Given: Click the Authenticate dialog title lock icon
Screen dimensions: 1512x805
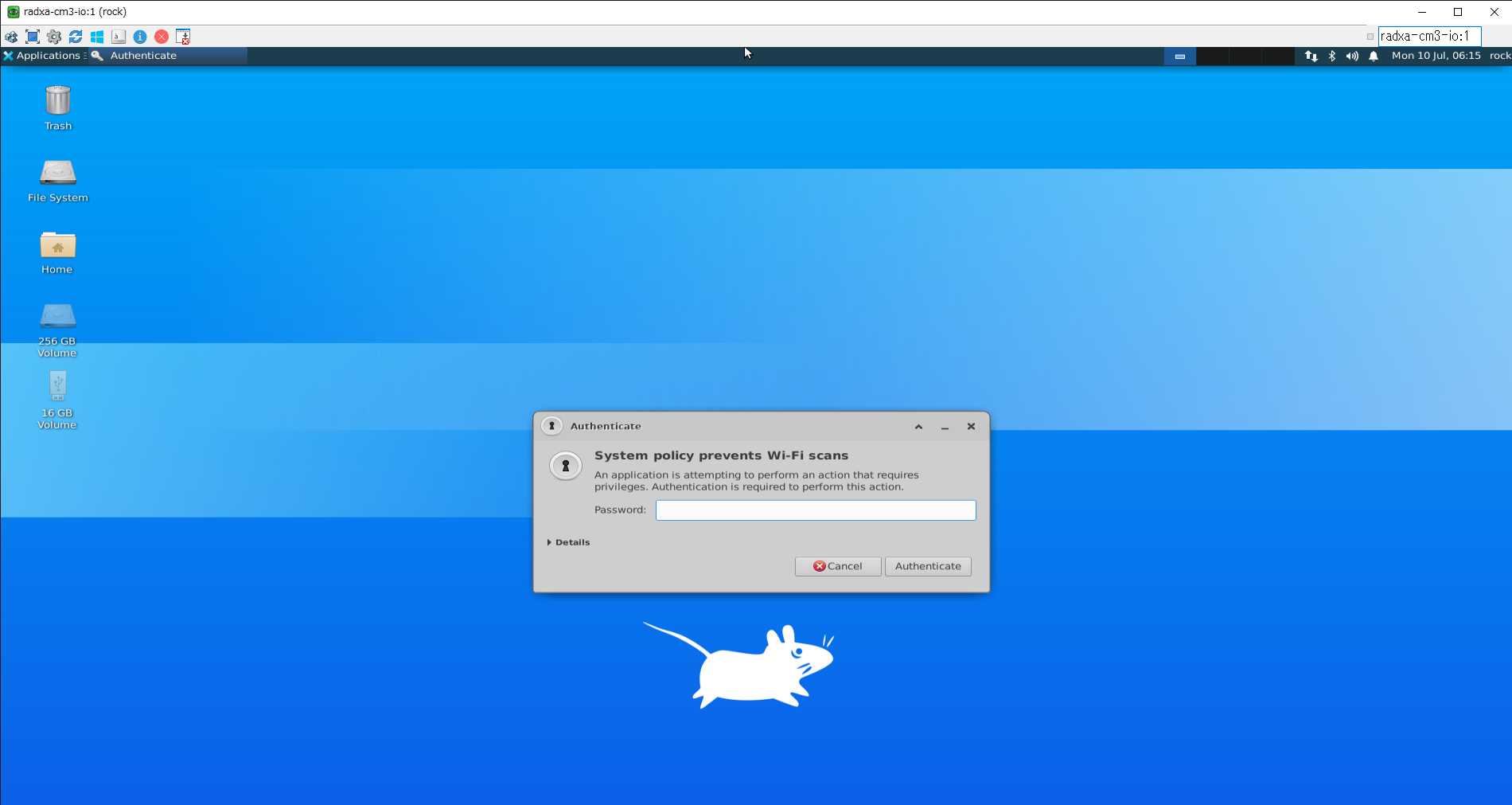Looking at the screenshot, I should point(551,426).
